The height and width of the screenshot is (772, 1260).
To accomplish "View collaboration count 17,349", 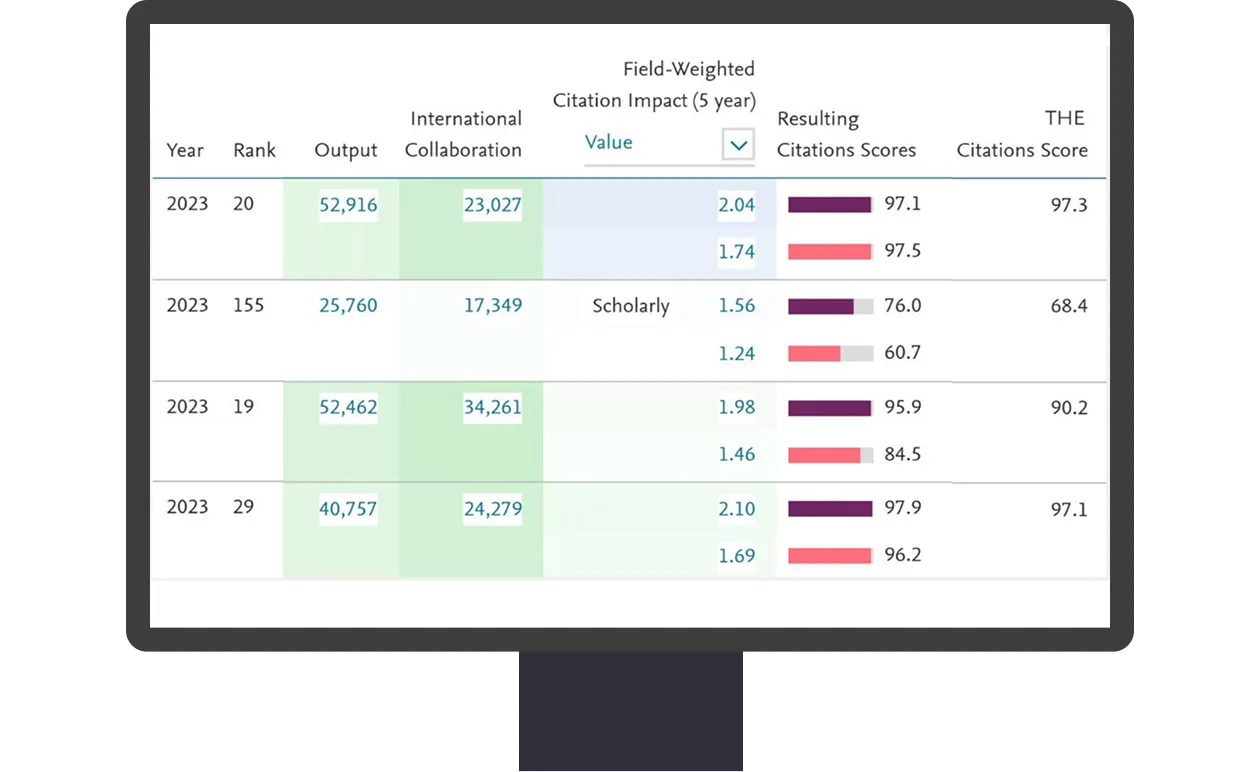I will [493, 306].
